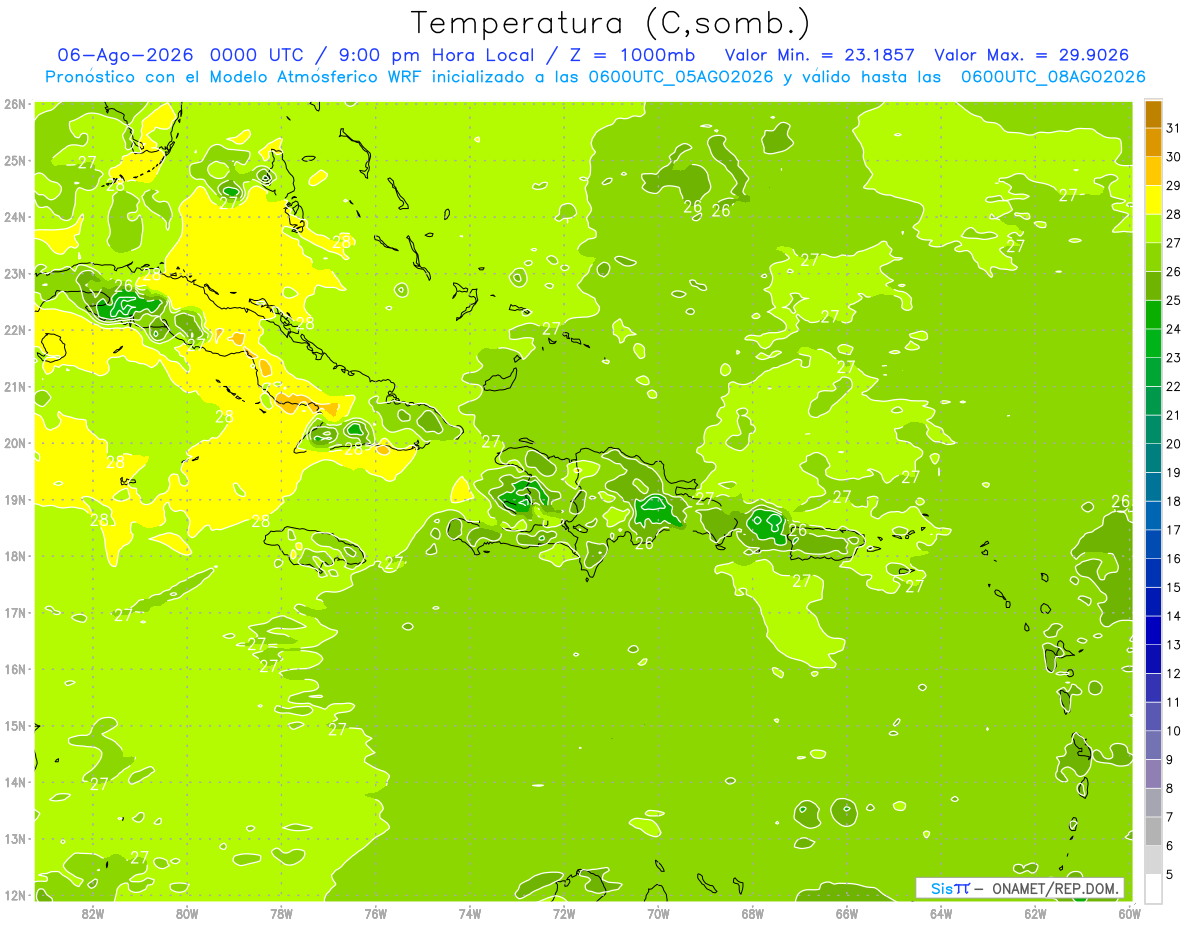The image size is (1200, 927).
Task: Pick the purple swatch between 8 and 9
Action: [x=1153, y=773]
